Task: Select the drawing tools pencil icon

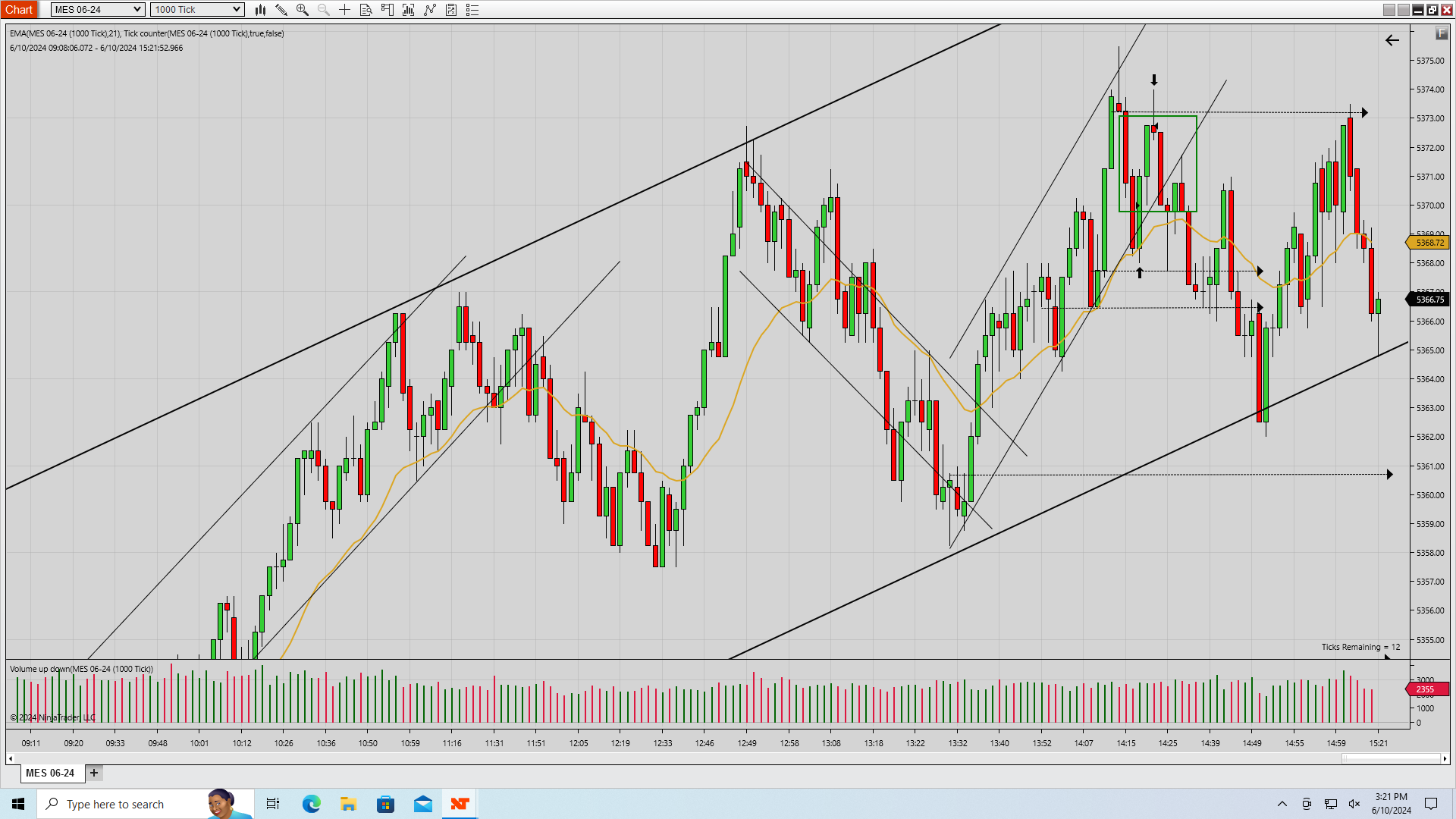Action: (281, 10)
